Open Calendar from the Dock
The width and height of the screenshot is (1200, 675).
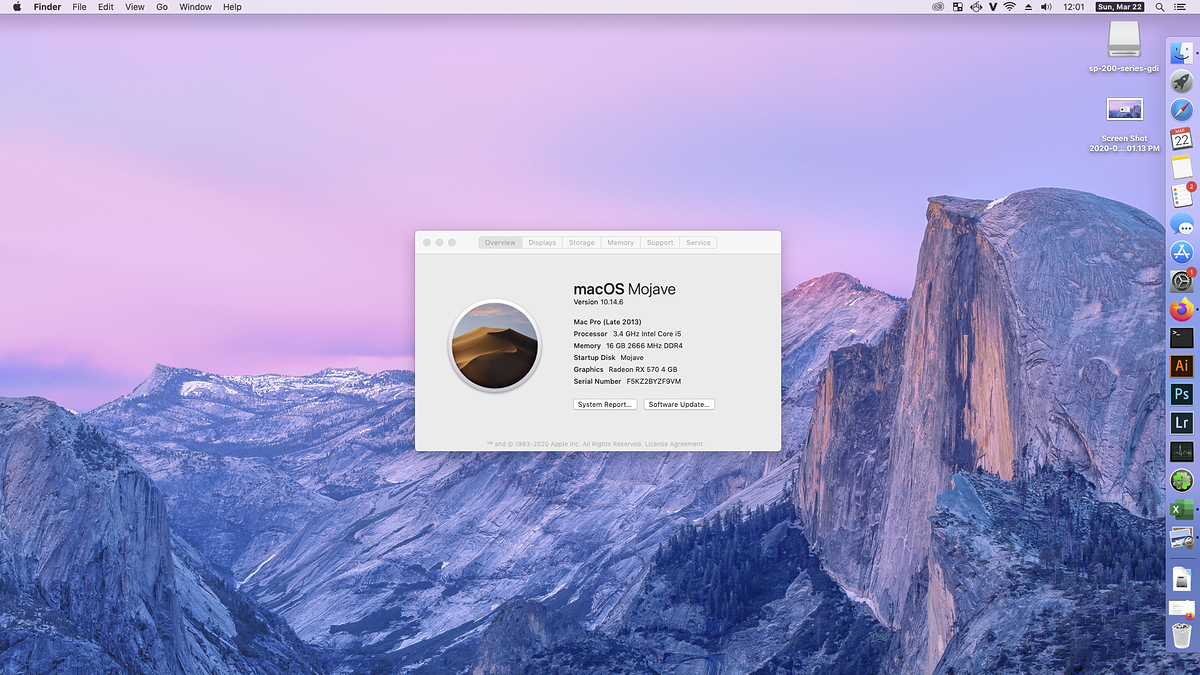[x=1182, y=139]
